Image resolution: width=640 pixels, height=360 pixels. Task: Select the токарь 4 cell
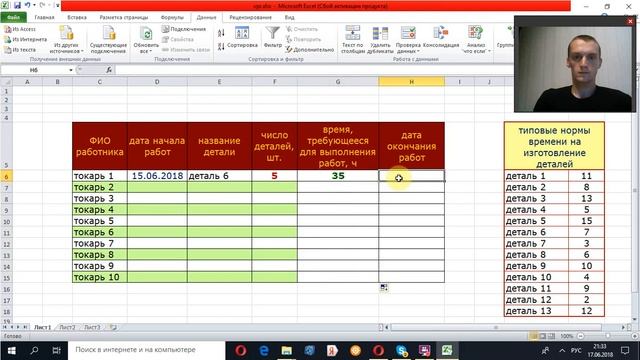click(100, 210)
